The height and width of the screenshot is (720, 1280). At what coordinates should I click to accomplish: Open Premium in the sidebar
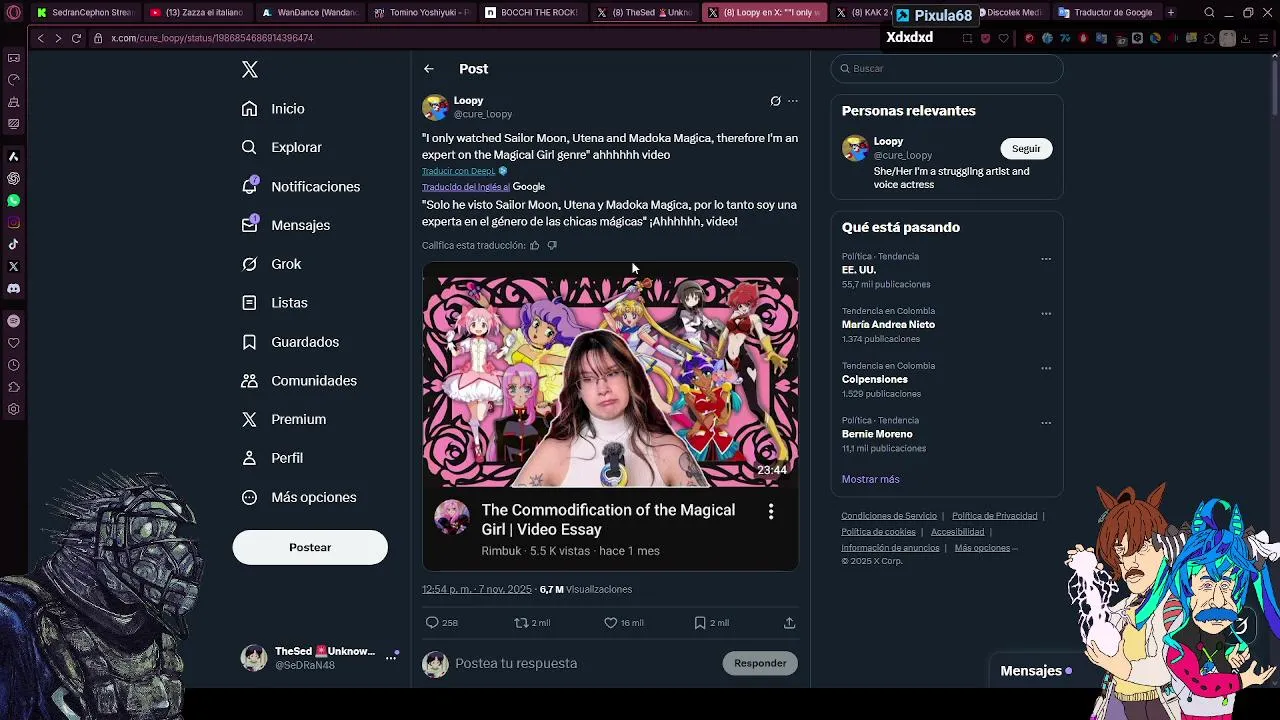tap(284, 419)
